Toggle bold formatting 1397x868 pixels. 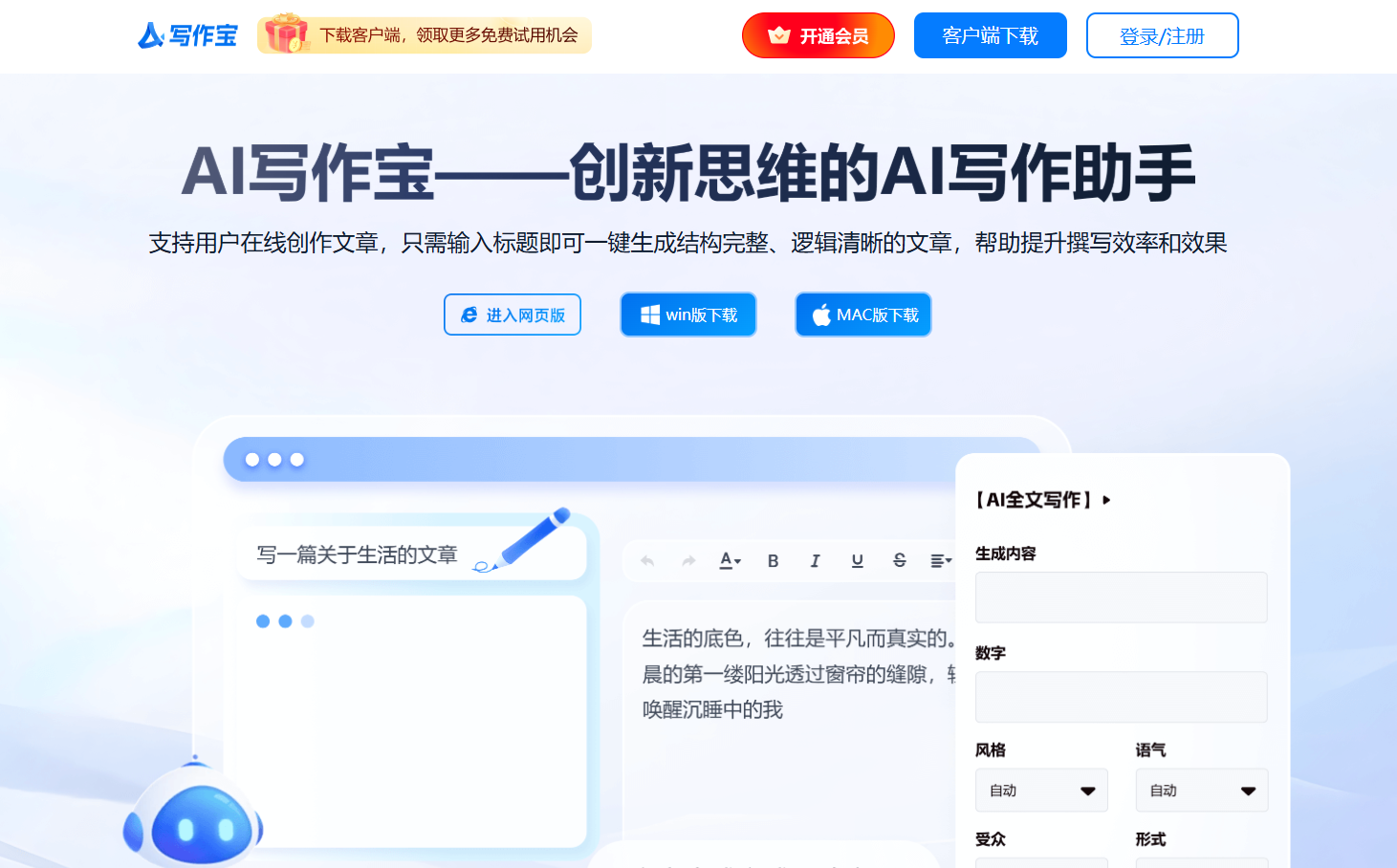[x=773, y=560]
